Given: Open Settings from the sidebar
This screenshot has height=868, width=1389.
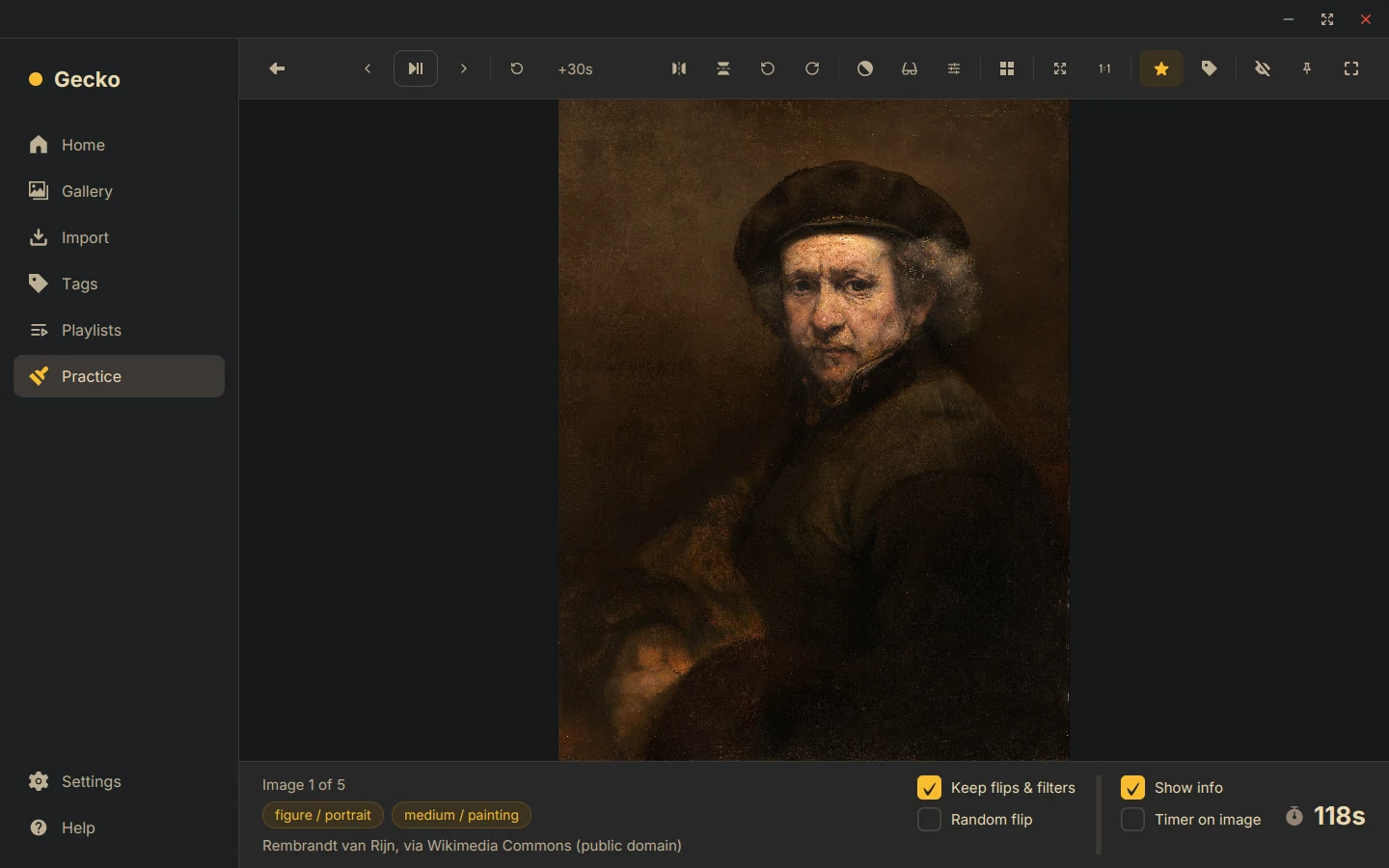Looking at the screenshot, I should [119, 781].
